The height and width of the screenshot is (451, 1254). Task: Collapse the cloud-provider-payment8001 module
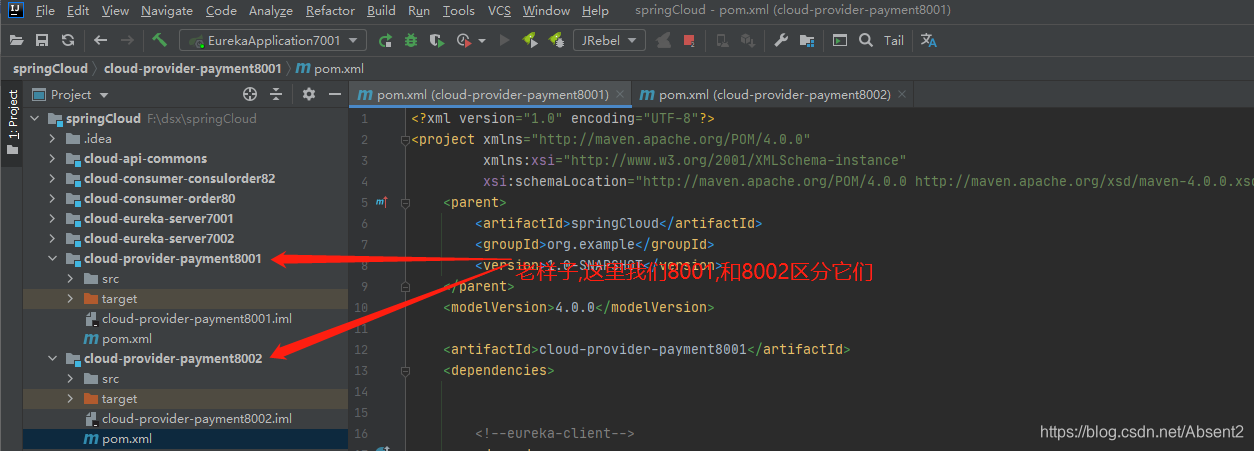(53, 258)
